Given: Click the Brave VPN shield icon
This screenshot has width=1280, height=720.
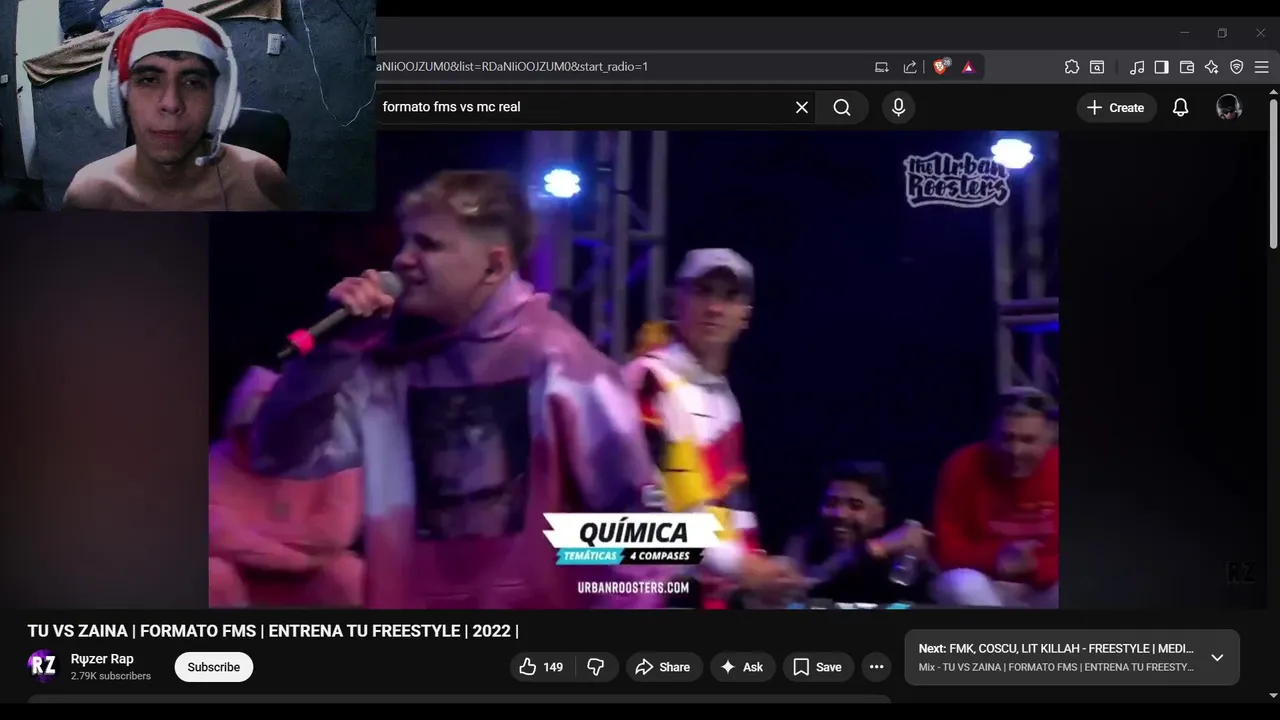Looking at the screenshot, I should click(1237, 67).
